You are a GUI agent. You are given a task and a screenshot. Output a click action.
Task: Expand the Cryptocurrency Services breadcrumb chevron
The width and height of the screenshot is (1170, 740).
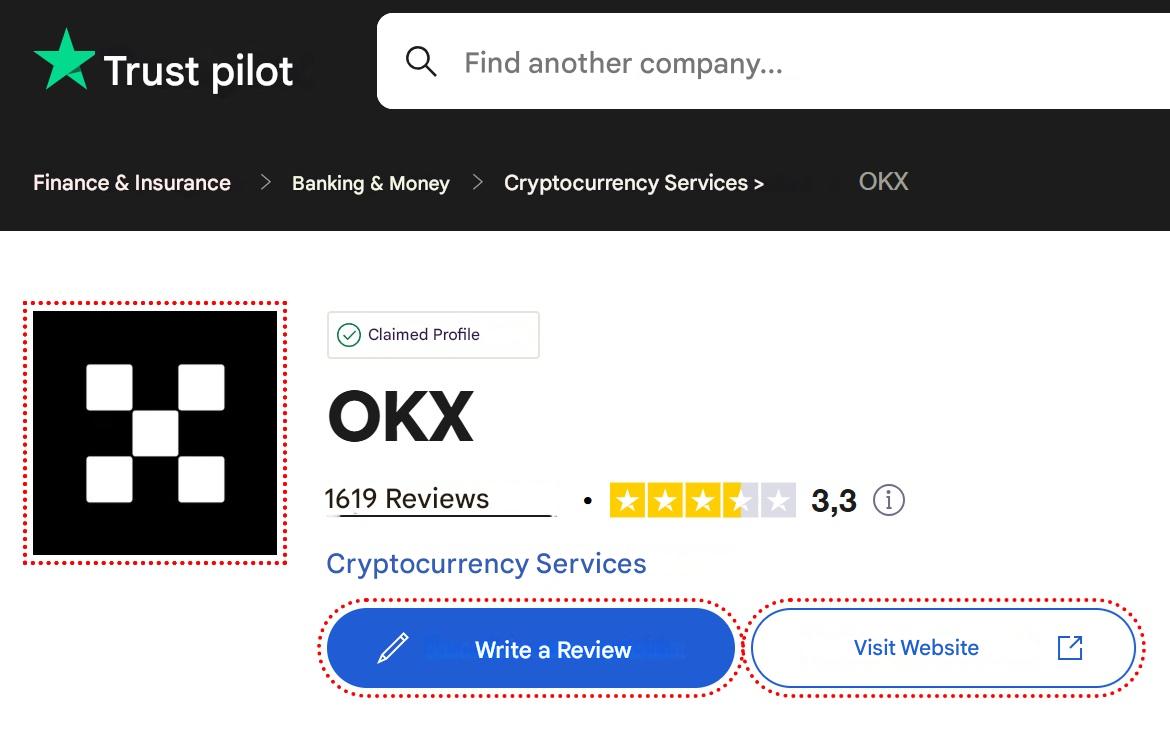click(758, 182)
